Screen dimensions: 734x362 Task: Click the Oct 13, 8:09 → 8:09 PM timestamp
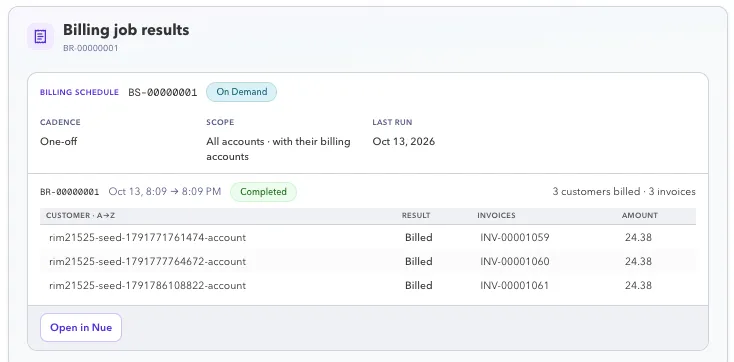165,192
